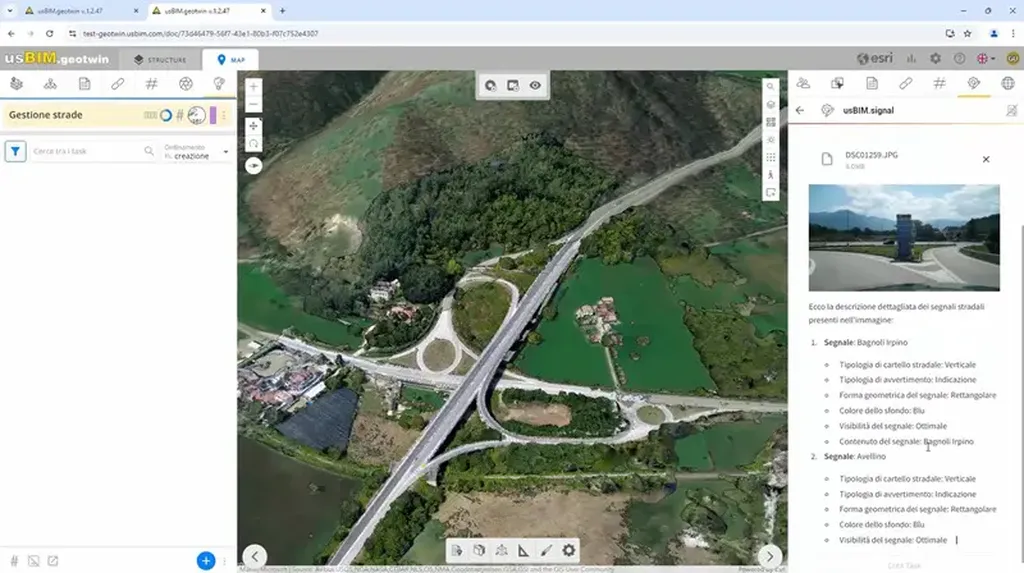This screenshot has width=1024, height=573.
Task: Open the measure tool in bottom map toolbar
Action: [523, 550]
